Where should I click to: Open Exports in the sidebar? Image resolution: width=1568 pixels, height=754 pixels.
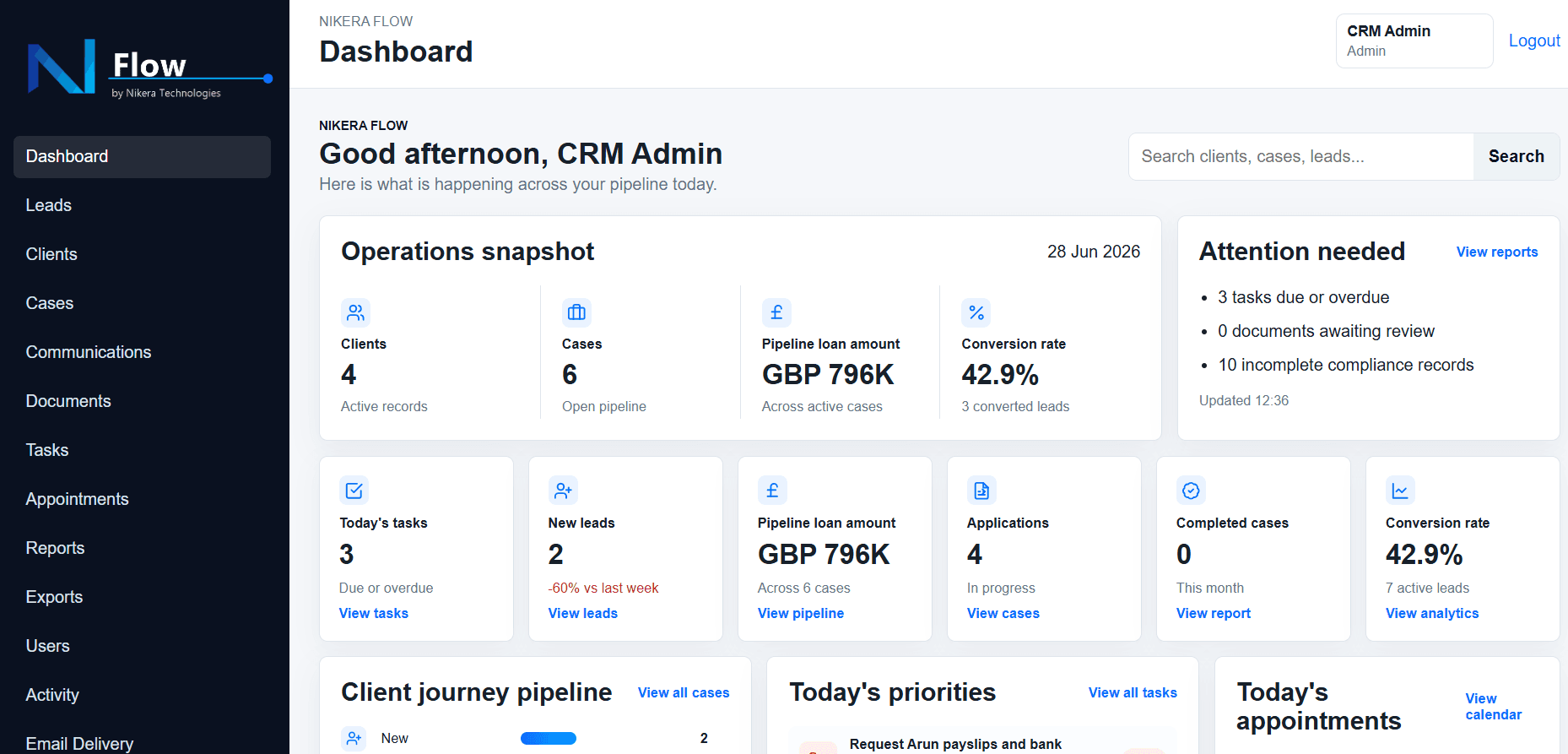[142, 597]
